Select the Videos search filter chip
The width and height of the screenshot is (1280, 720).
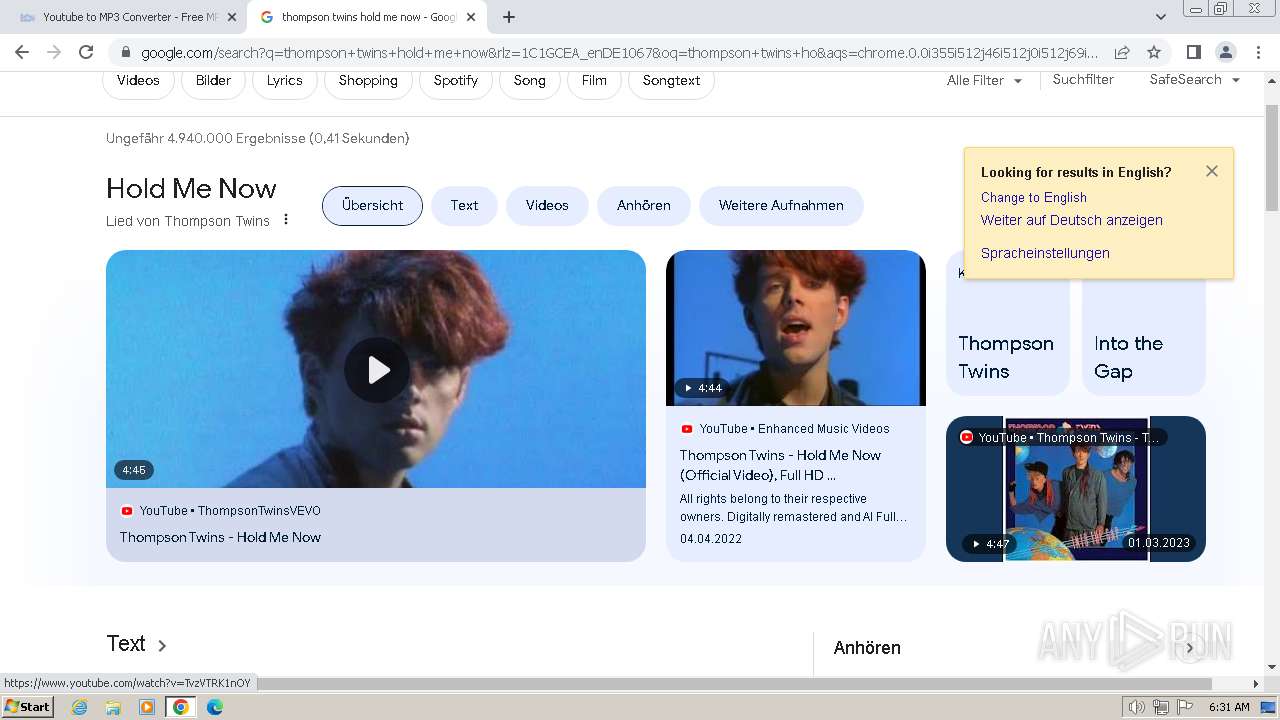click(x=138, y=80)
